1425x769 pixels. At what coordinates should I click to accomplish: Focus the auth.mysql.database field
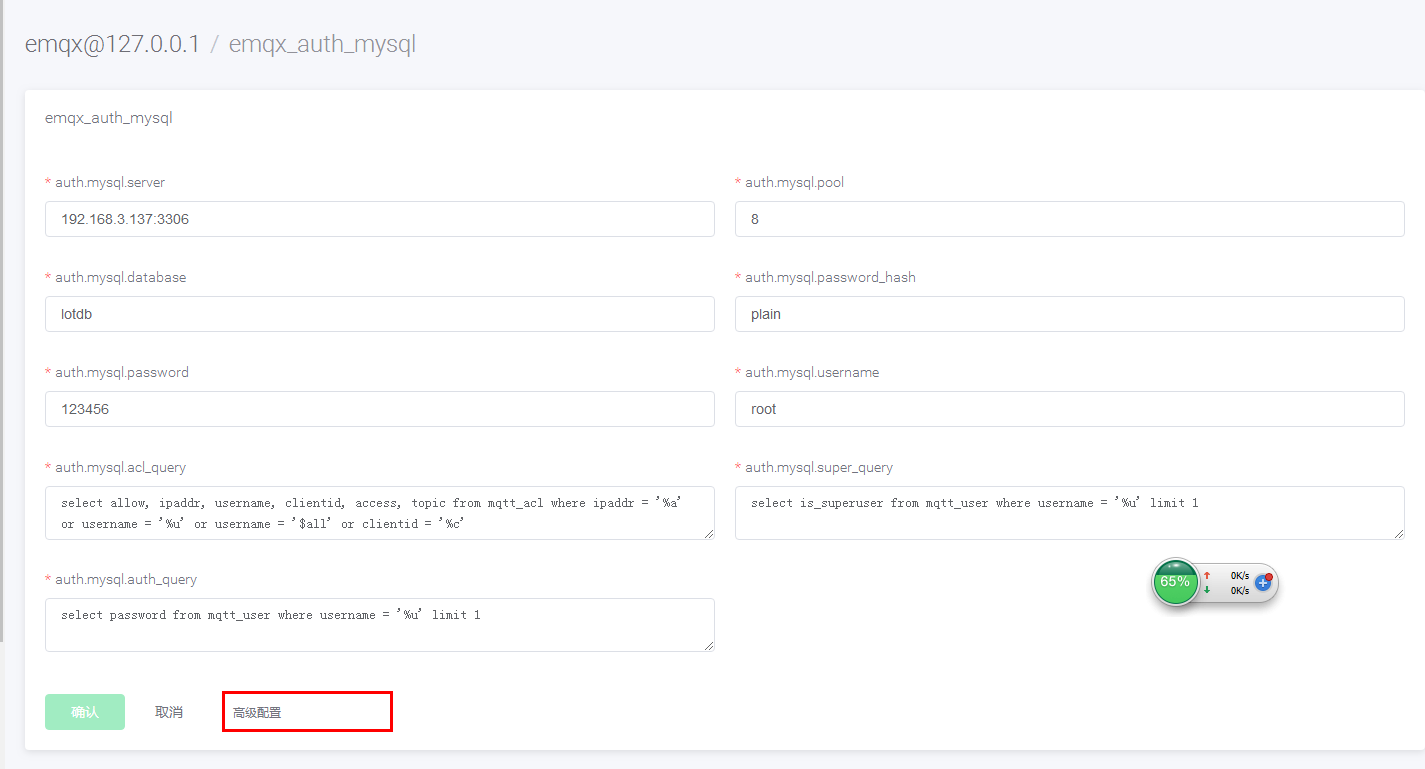click(380, 314)
